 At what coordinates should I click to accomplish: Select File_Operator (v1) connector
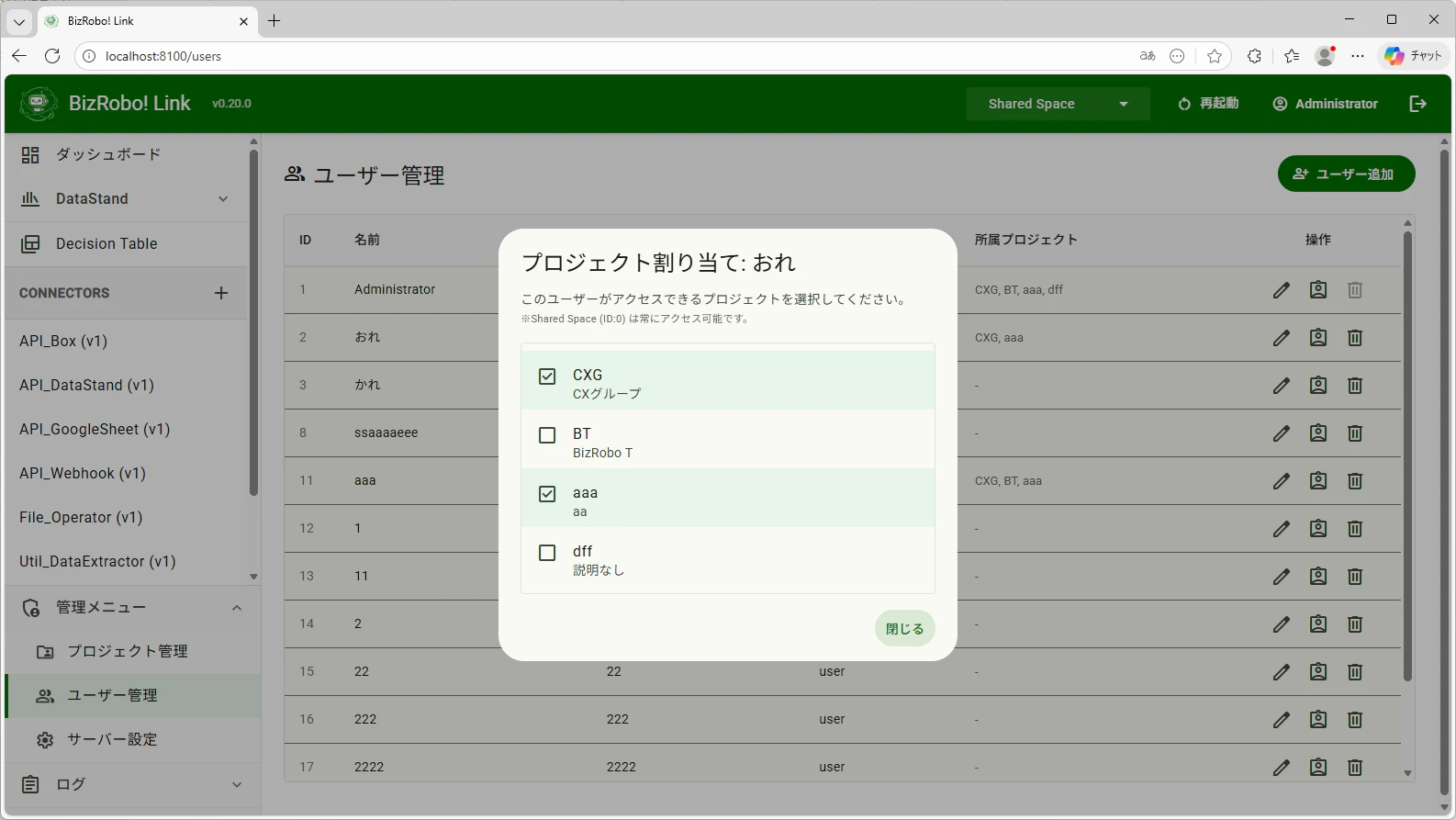coord(126,517)
